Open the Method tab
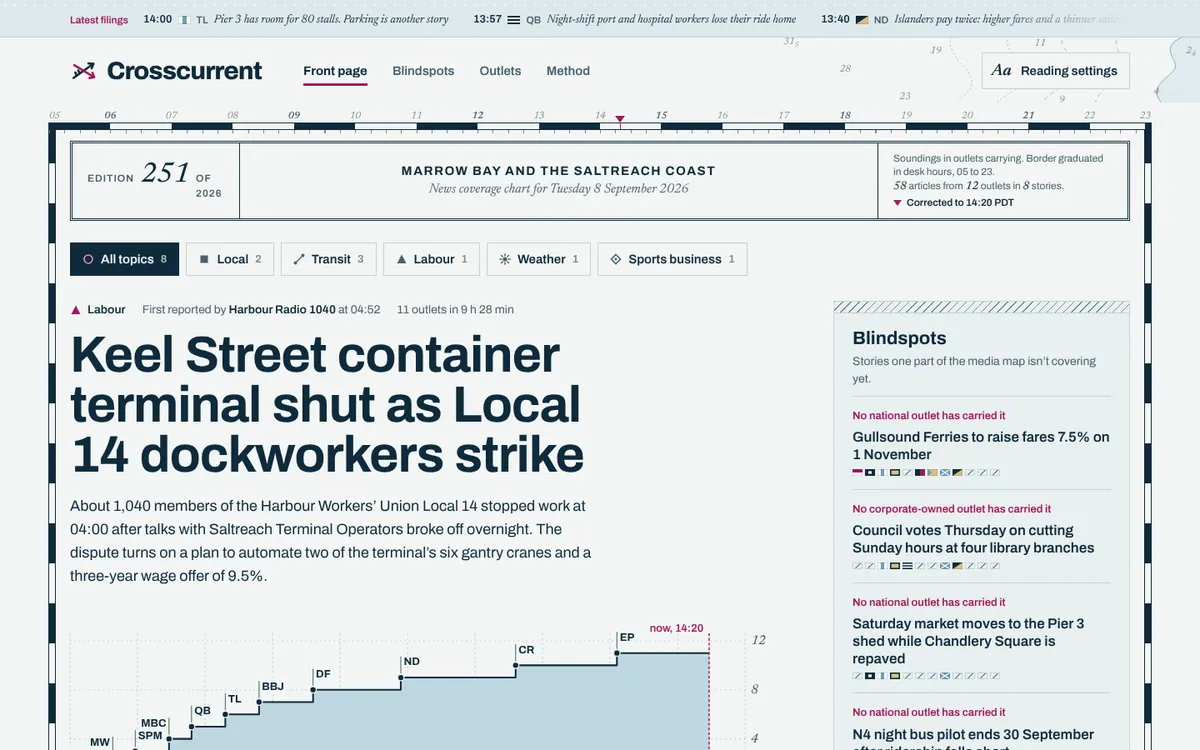This screenshot has width=1200, height=750. (568, 71)
